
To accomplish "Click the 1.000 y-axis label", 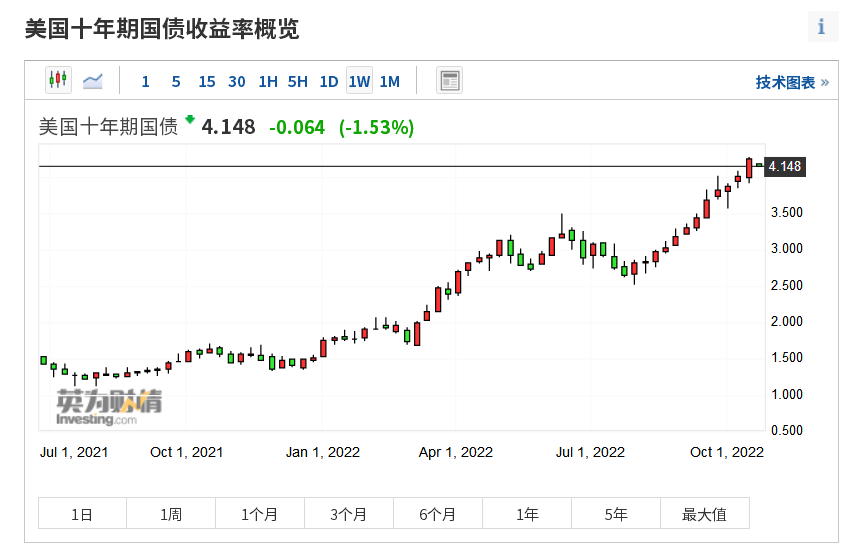I will tap(787, 394).
